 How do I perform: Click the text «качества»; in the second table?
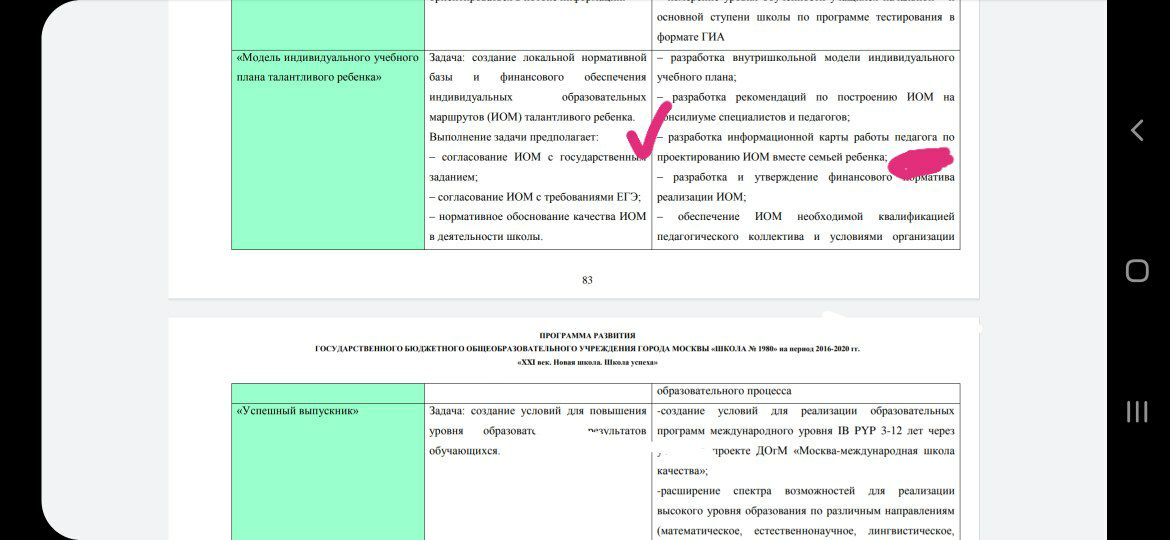[x=683, y=471]
